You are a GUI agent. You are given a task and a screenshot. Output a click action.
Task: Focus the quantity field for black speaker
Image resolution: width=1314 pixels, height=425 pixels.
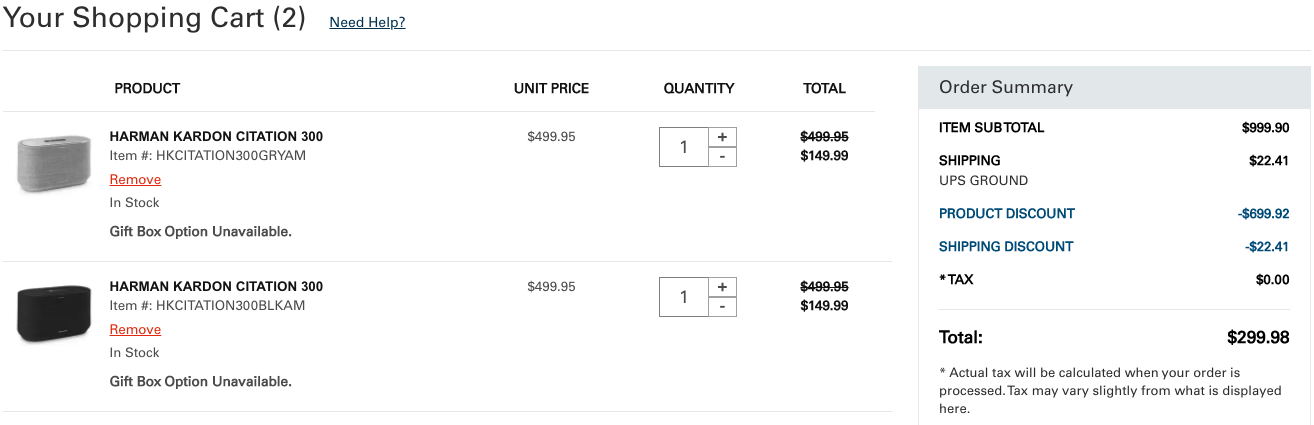point(684,297)
